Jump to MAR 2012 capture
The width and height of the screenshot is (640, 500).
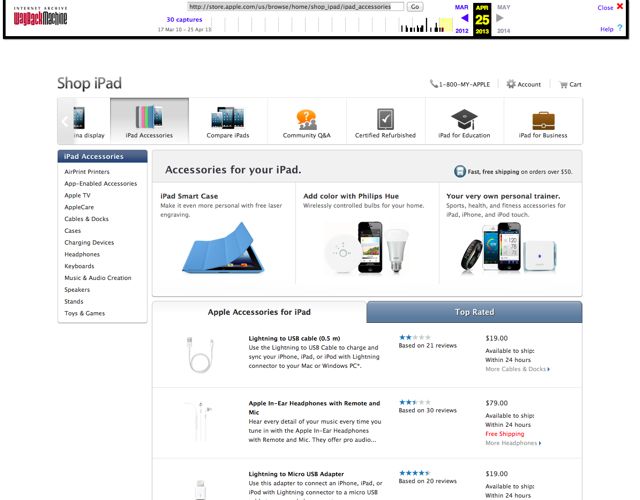[x=462, y=19]
